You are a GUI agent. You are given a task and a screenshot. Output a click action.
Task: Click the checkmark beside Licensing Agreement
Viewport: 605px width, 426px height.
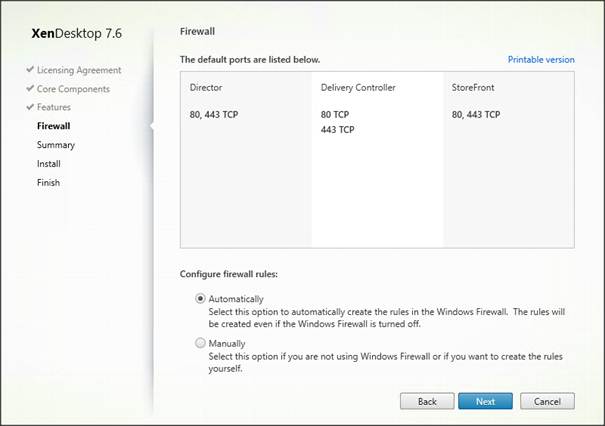coord(30,70)
